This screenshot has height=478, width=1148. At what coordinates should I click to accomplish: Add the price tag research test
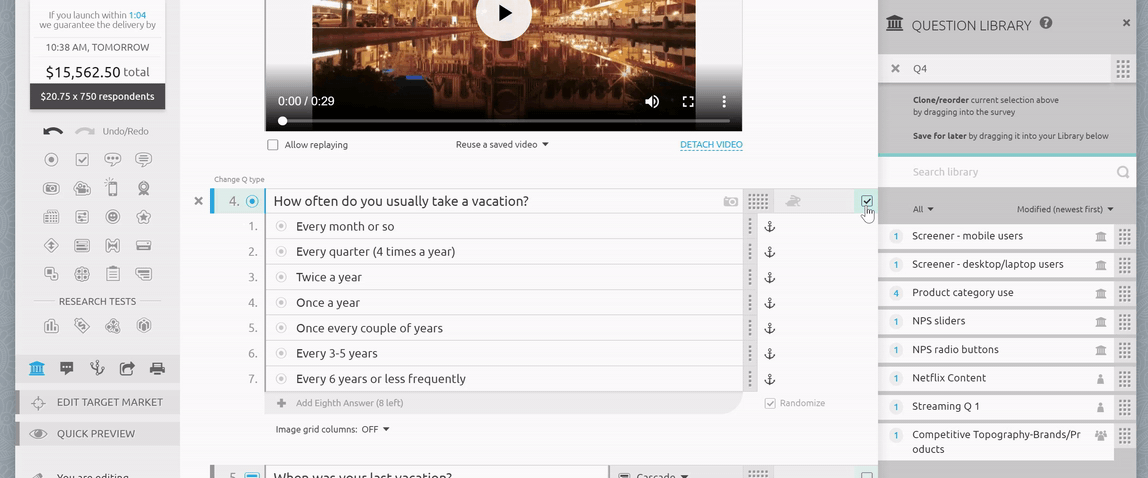(82, 326)
